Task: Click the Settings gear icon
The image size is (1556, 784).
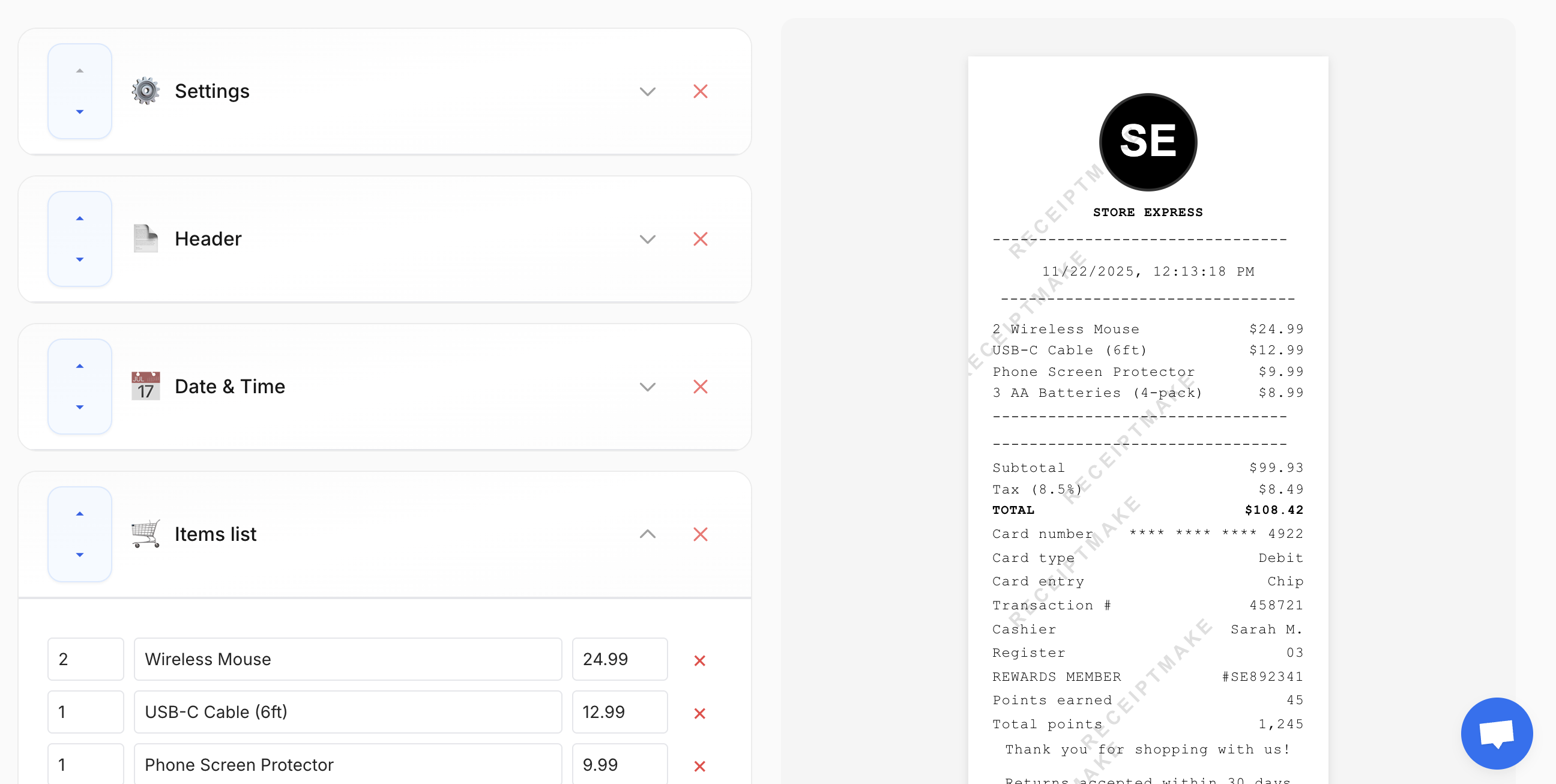Action: 145,91
